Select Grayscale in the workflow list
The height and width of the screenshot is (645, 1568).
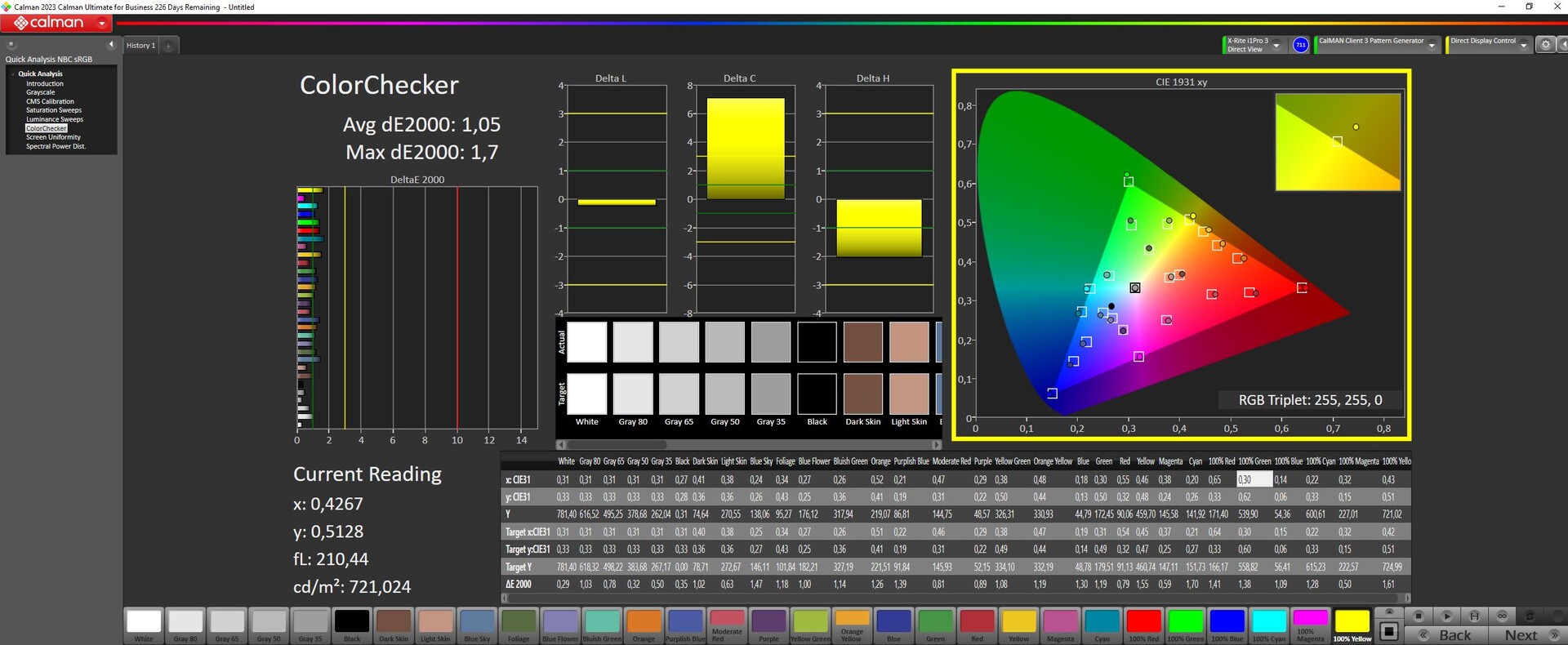point(41,92)
